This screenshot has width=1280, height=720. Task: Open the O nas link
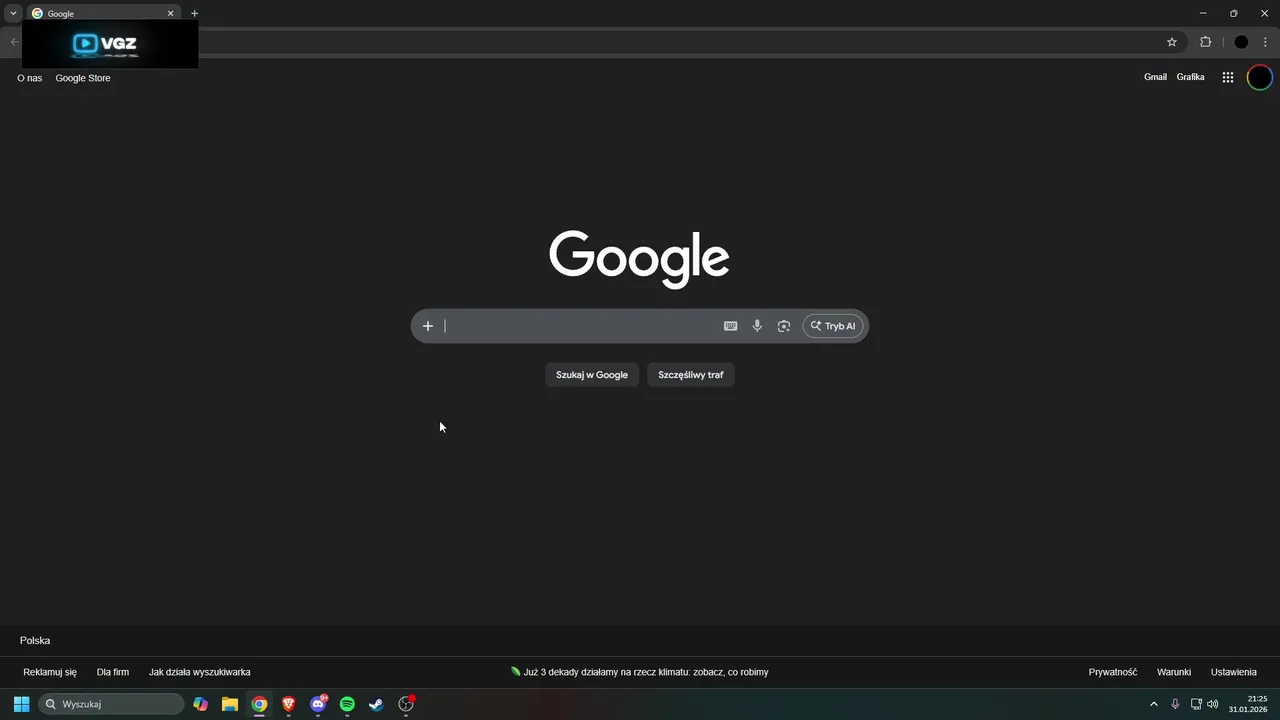click(30, 78)
